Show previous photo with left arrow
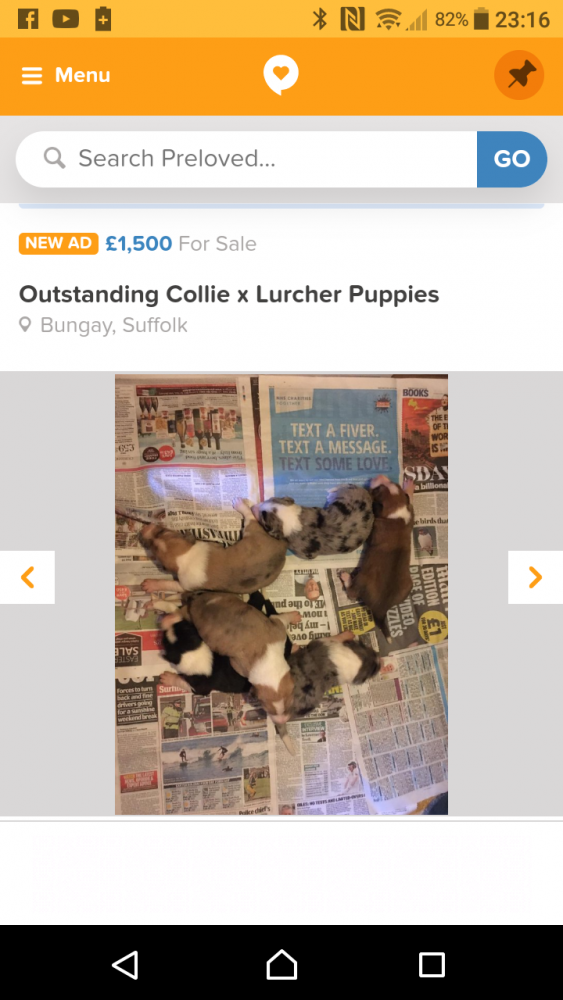This screenshot has width=563, height=1000. click(x=27, y=577)
